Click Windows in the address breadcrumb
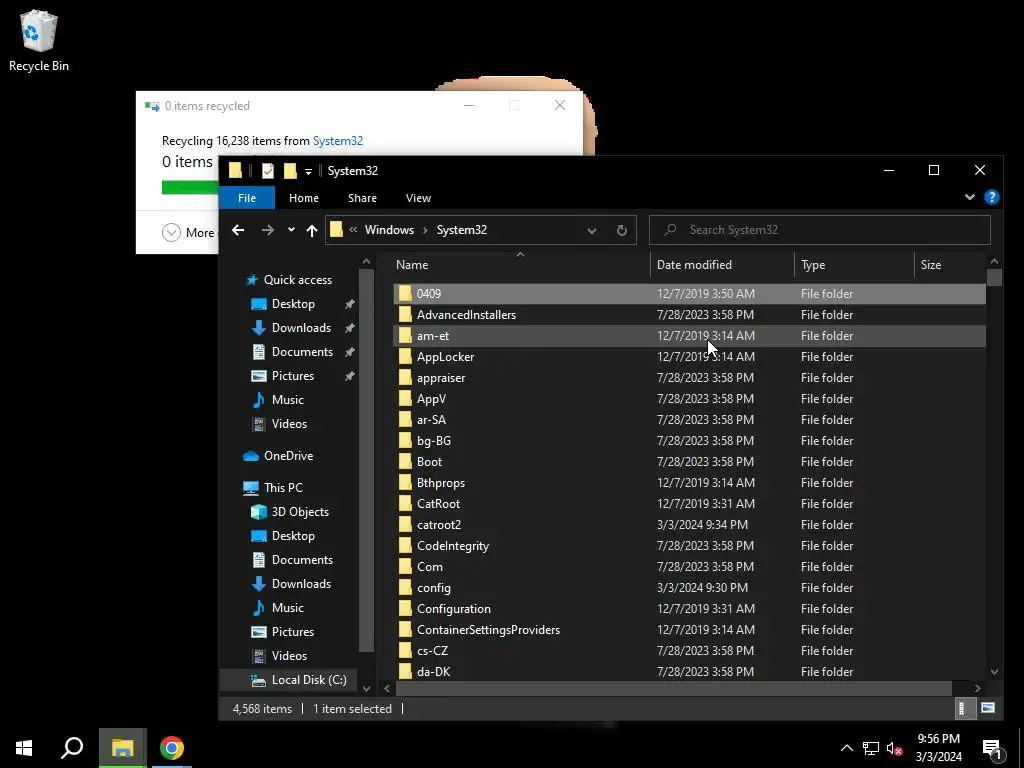 (389, 230)
